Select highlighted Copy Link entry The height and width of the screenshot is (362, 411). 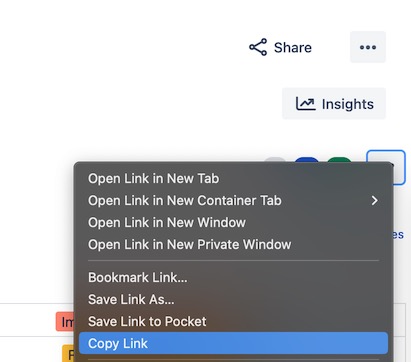pos(233,343)
